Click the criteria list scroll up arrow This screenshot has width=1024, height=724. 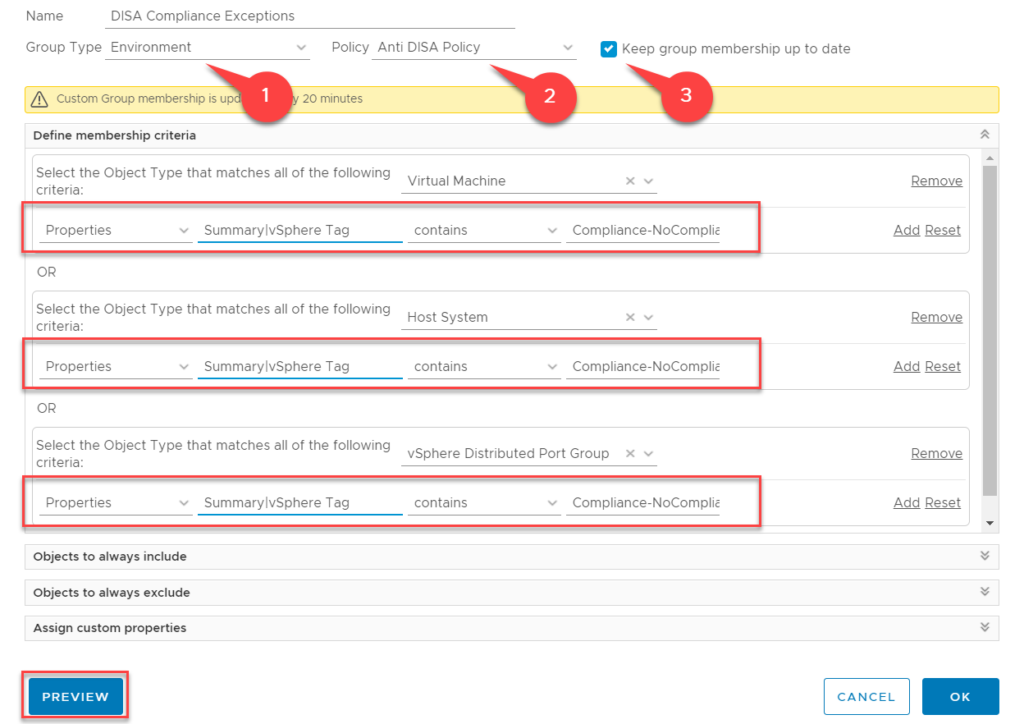click(990, 159)
